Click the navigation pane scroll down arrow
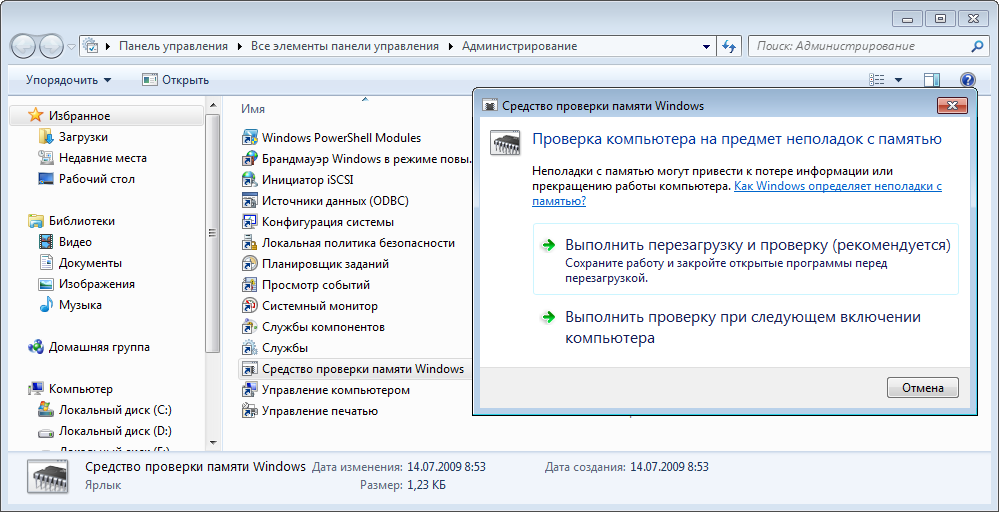This screenshot has width=999, height=512. coord(213,443)
